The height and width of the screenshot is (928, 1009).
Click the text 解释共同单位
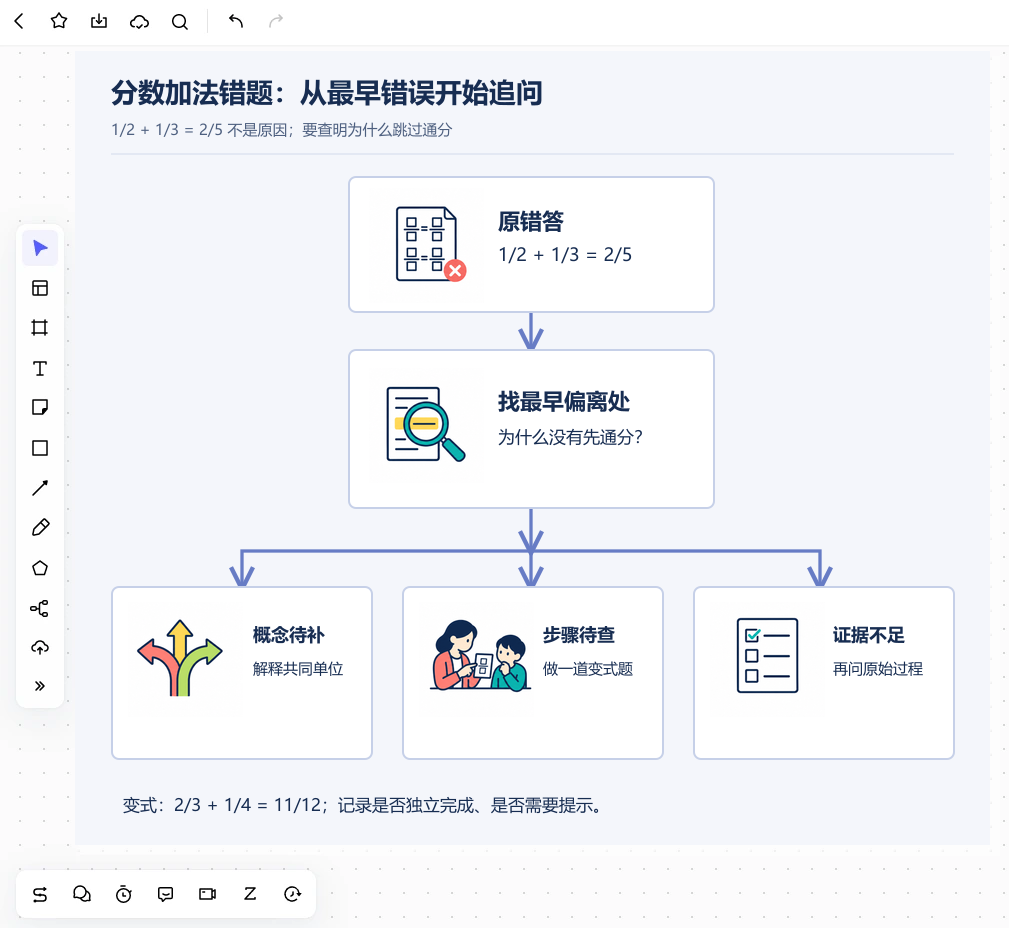[298, 669]
